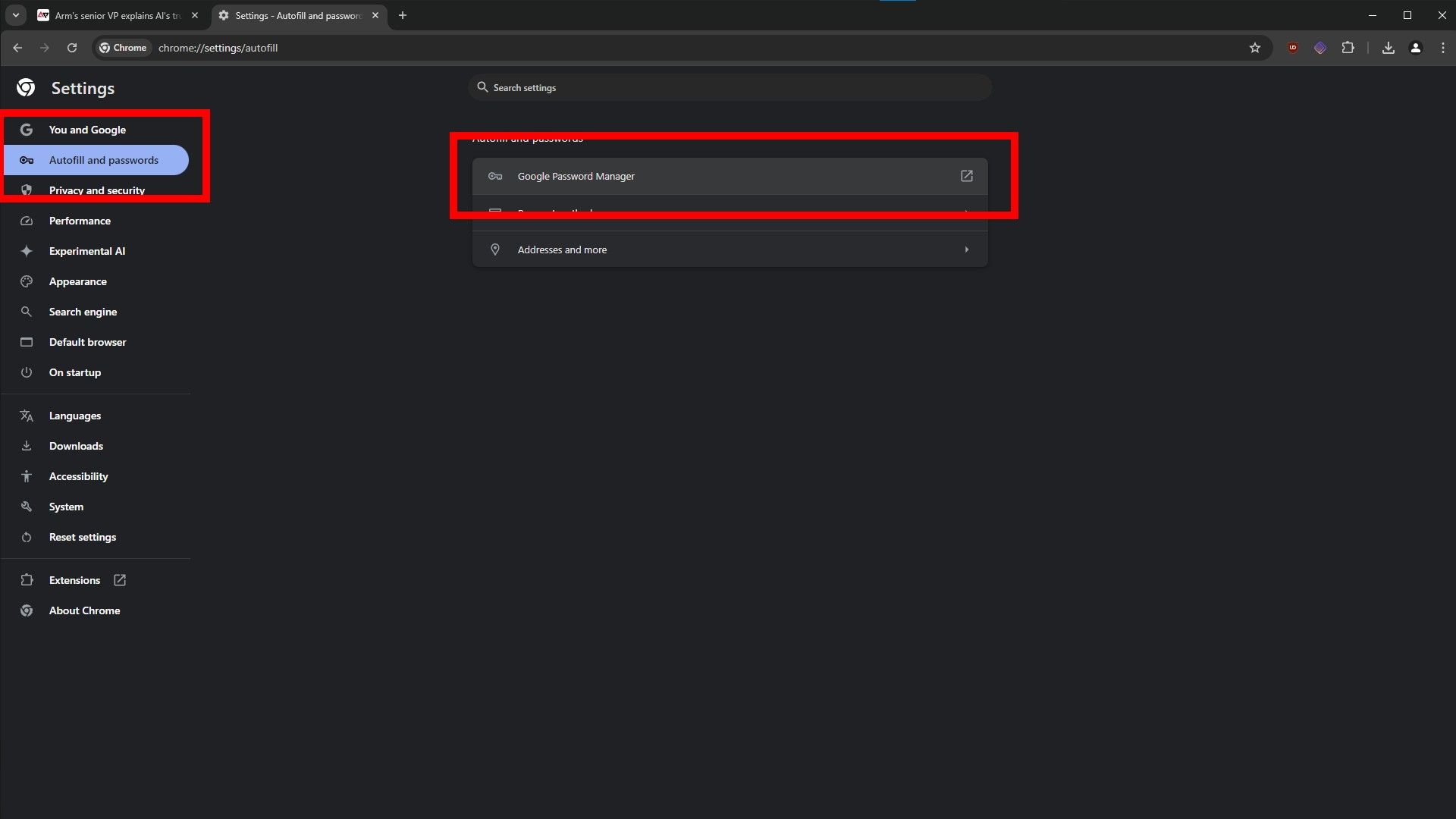This screenshot has width=1456, height=819.
Task: Click the Search engine settings icon
Action: (x=27, y=311)
